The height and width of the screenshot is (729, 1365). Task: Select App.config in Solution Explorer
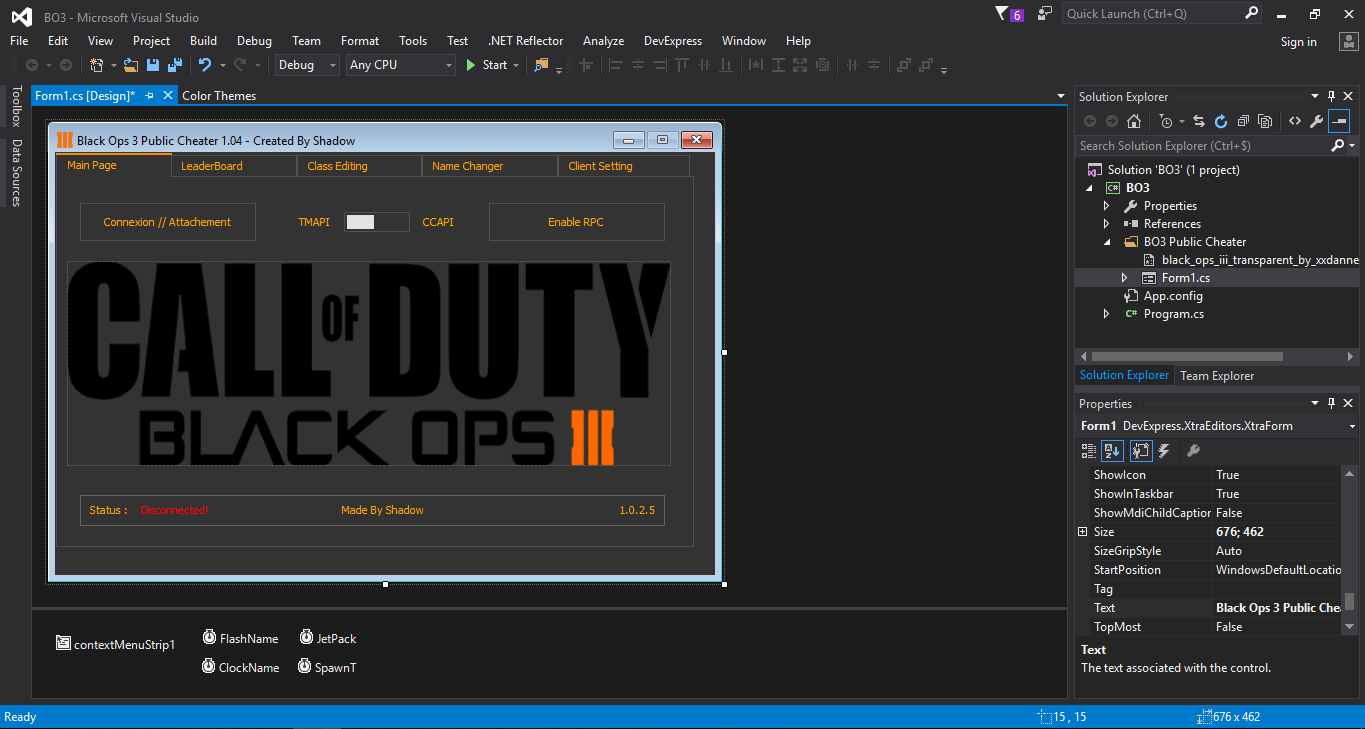1173,296
